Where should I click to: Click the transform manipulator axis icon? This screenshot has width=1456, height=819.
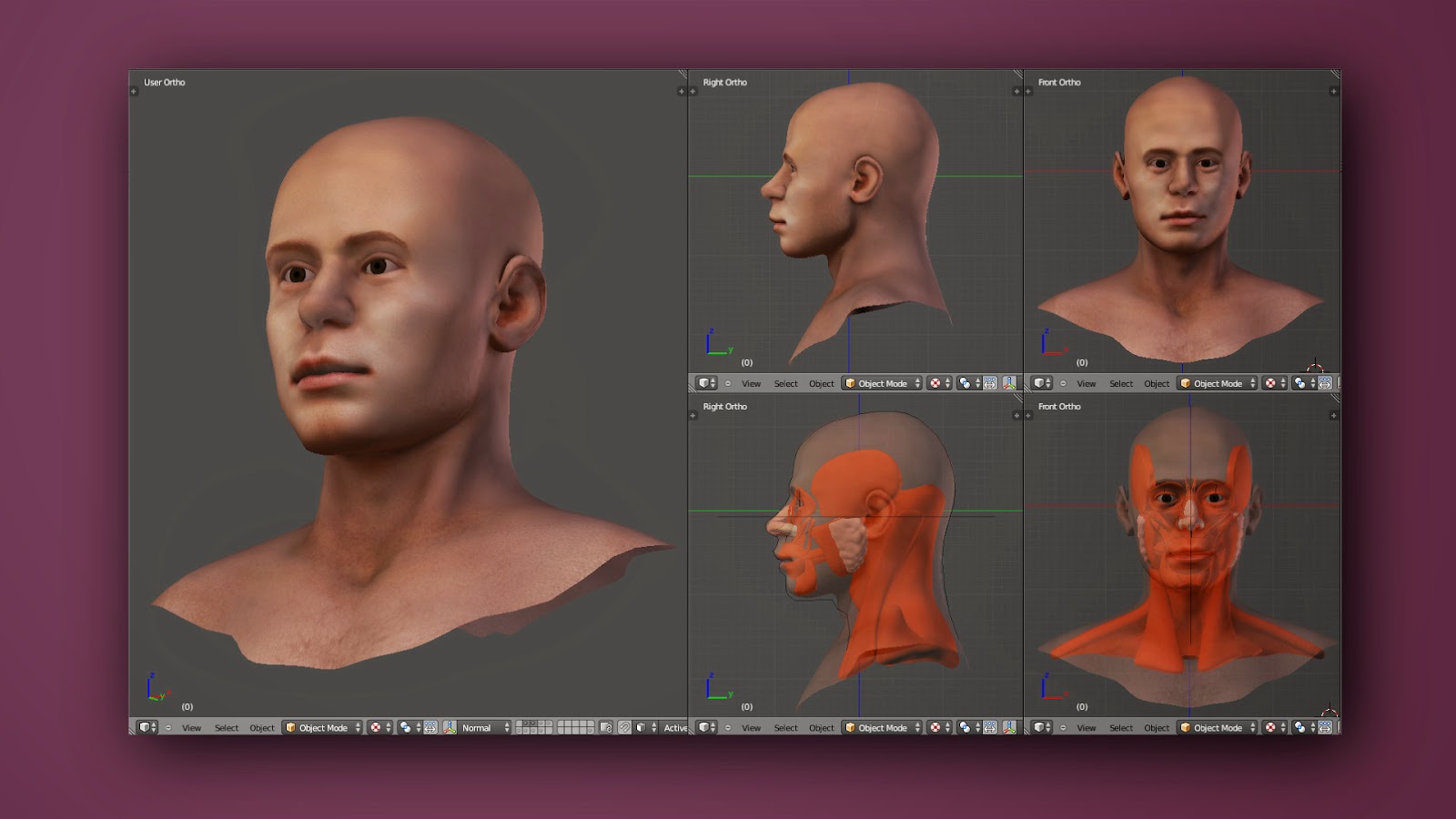click(x=450, y=728)
